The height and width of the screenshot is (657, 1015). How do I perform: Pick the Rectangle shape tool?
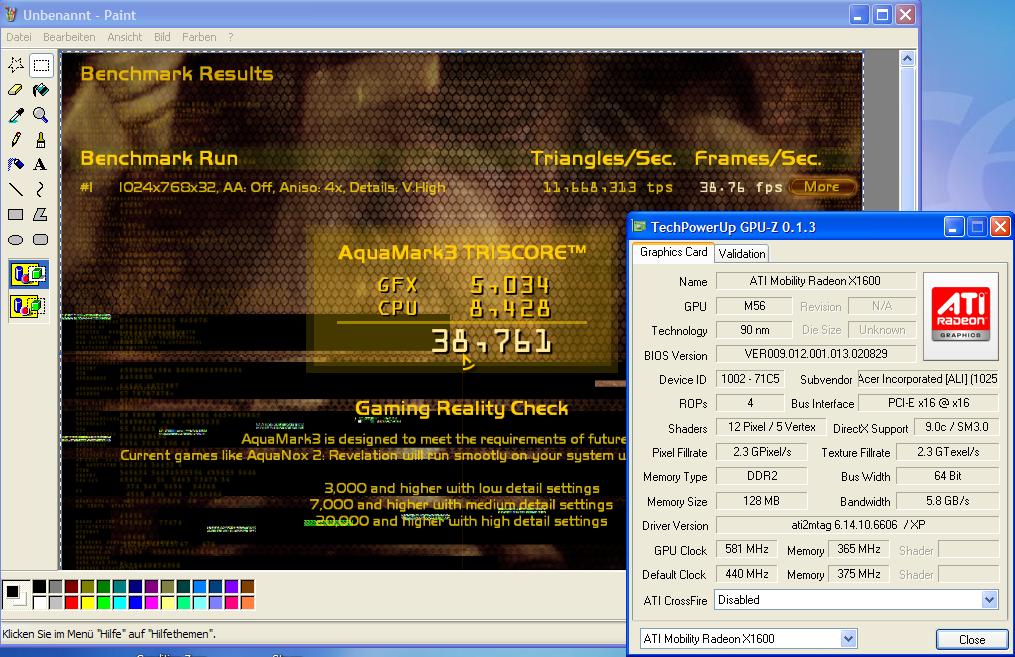tap(16, 214)
